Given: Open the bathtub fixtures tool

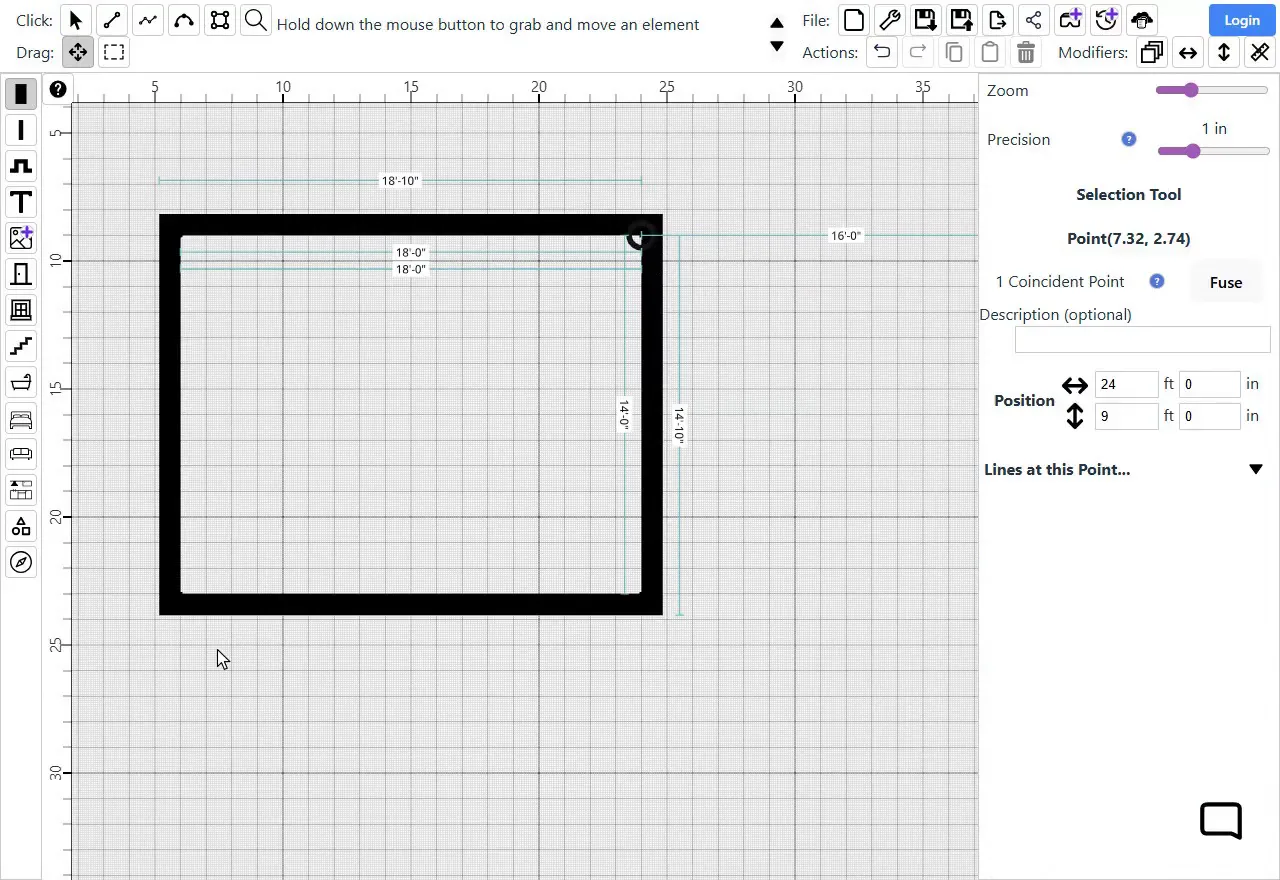Looking at the screenshot, I should pos(21,382).
